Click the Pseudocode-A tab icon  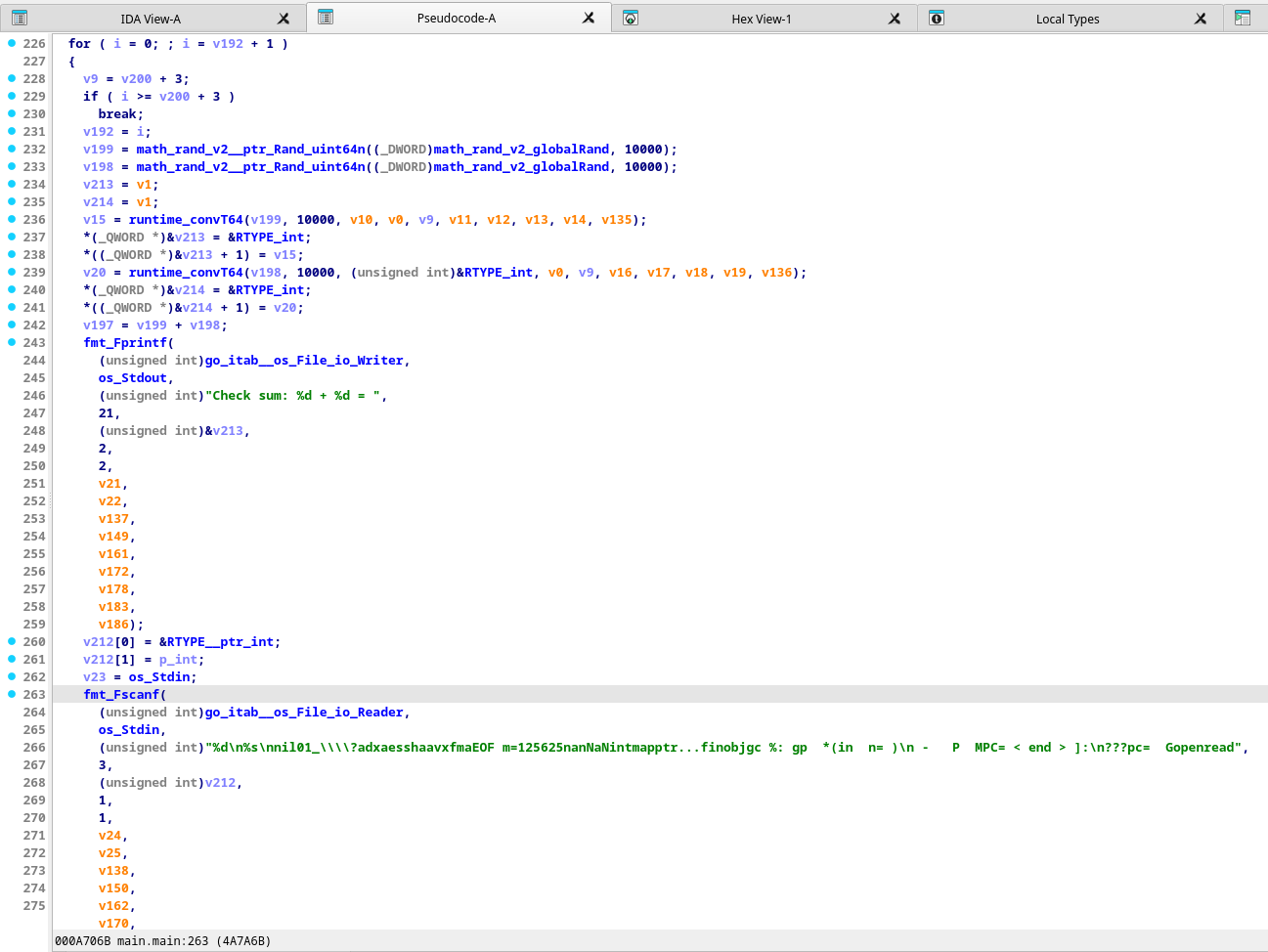coord(326,18)
